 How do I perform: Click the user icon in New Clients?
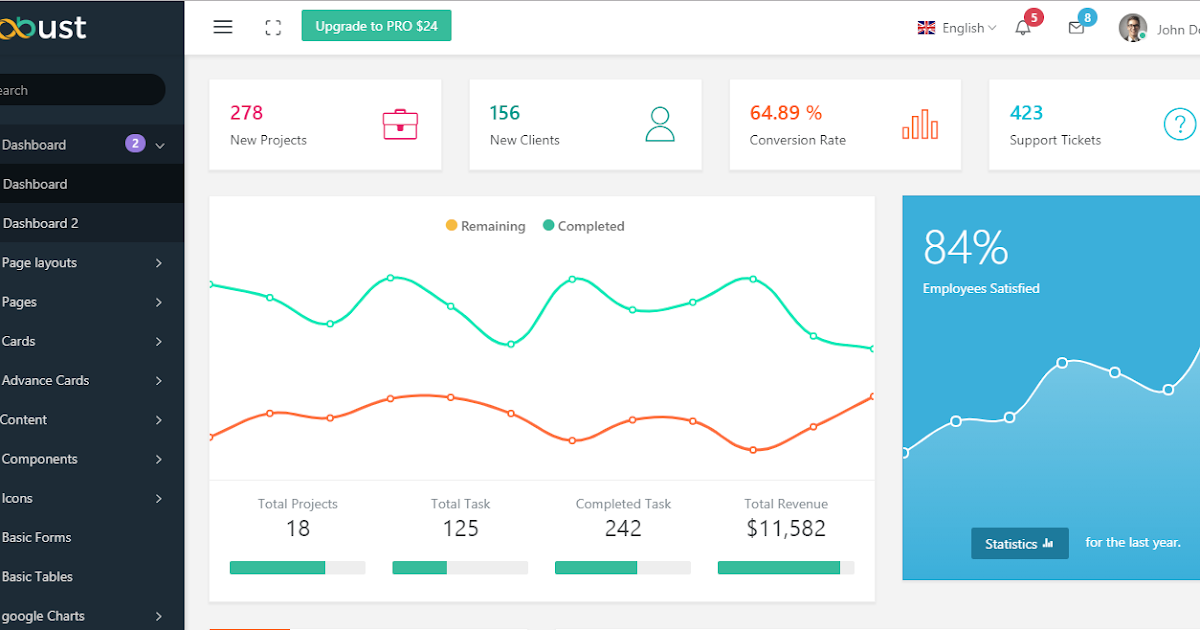[x=660, y=124]
